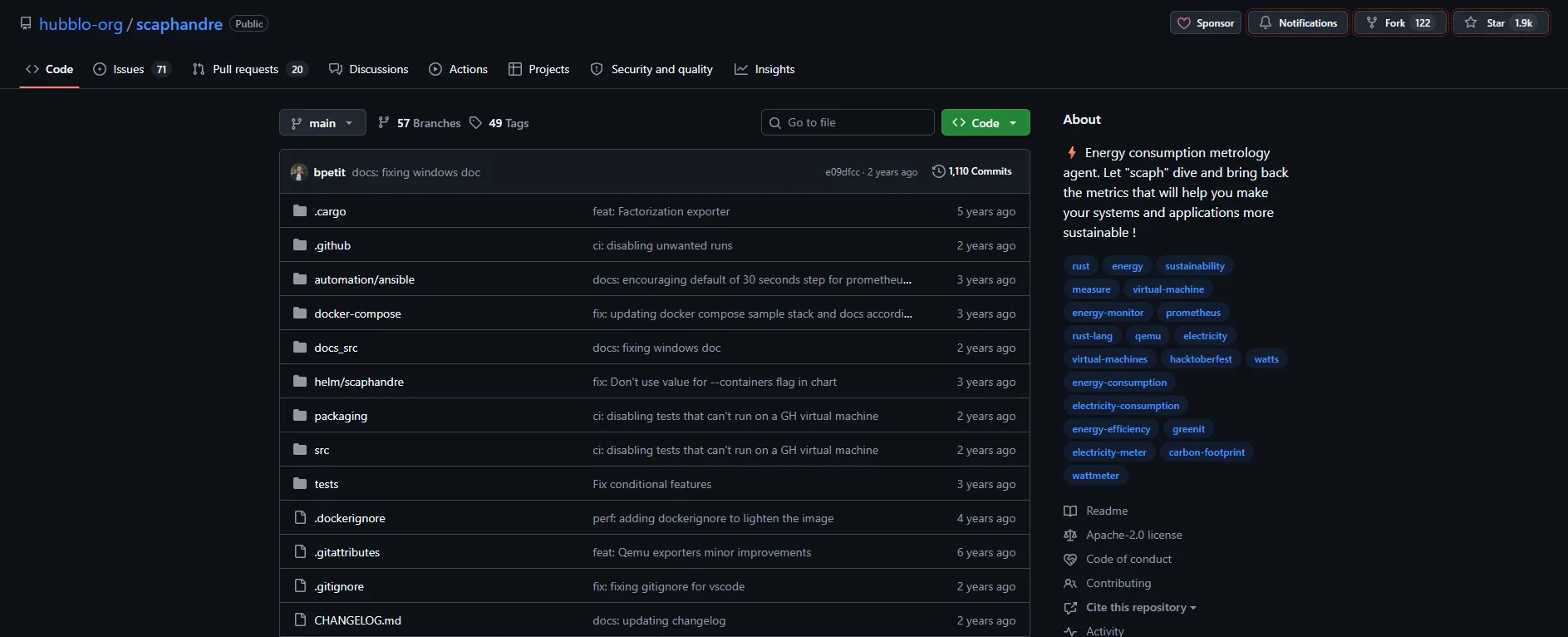This screenshot has height=637, width=1568.
Task: View the 1,110 Commits history
Action: pos(972,172)
